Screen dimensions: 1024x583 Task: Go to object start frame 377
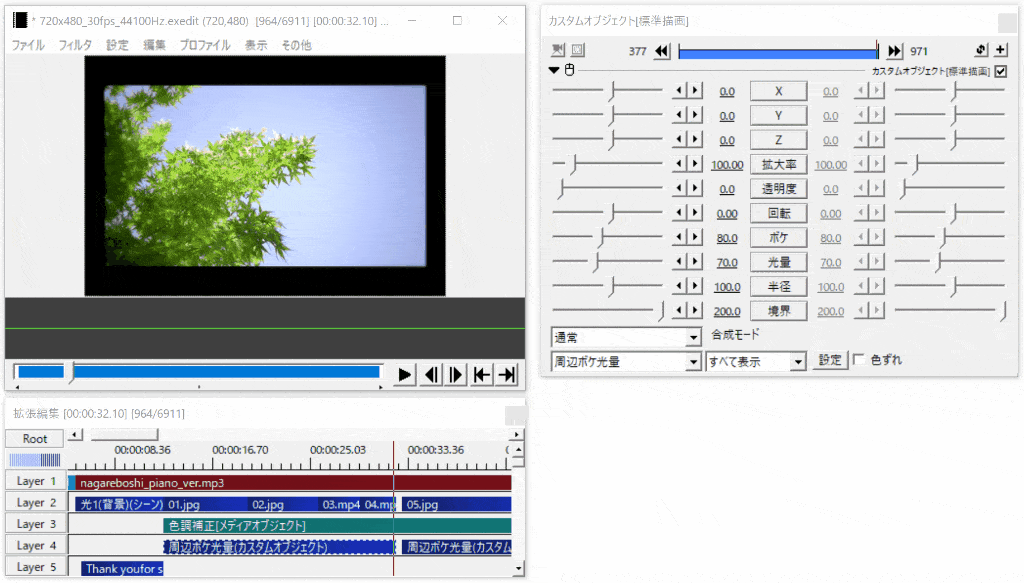(662, 52)
